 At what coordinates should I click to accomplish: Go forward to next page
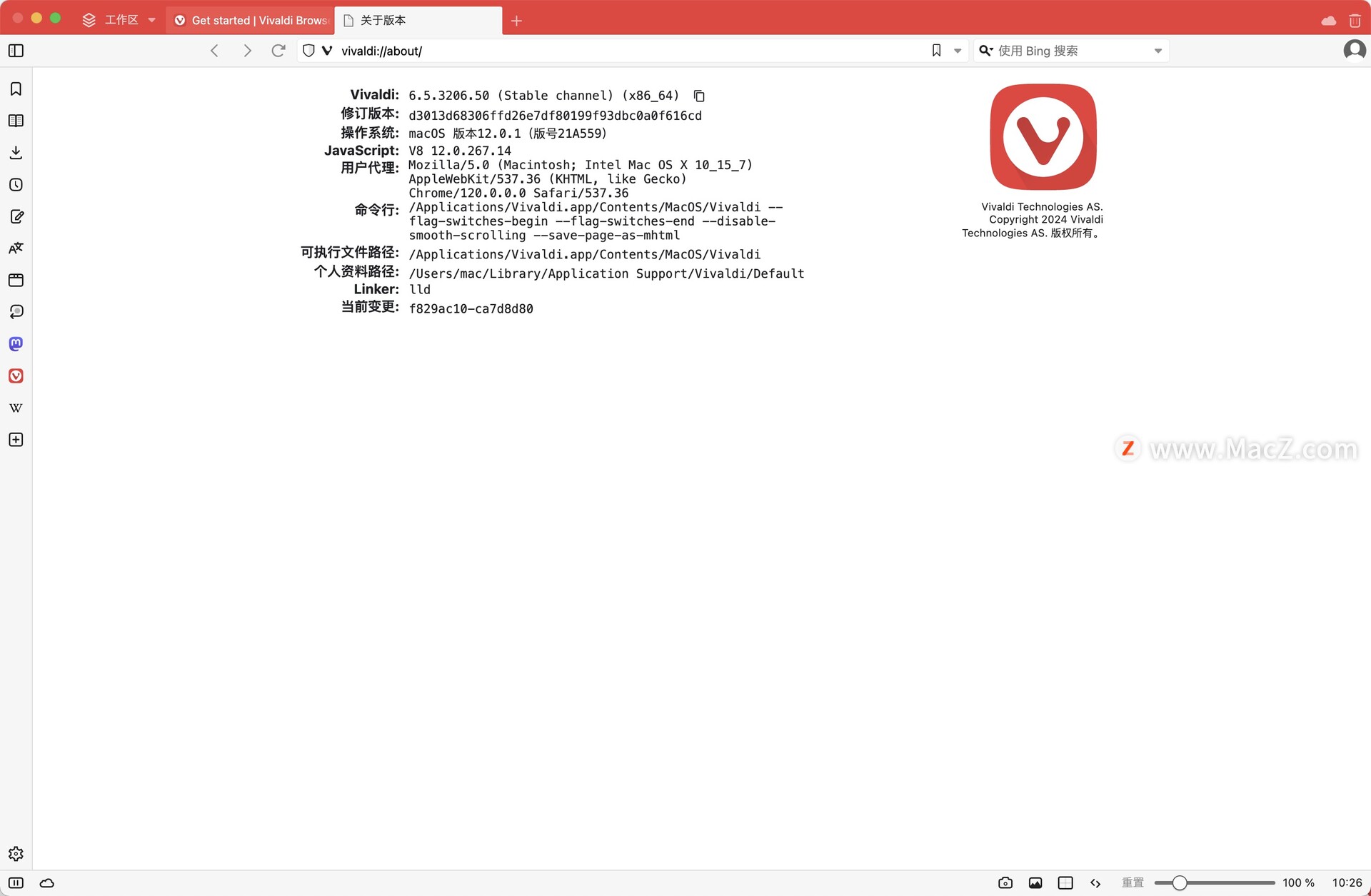(x=247, y=51)
